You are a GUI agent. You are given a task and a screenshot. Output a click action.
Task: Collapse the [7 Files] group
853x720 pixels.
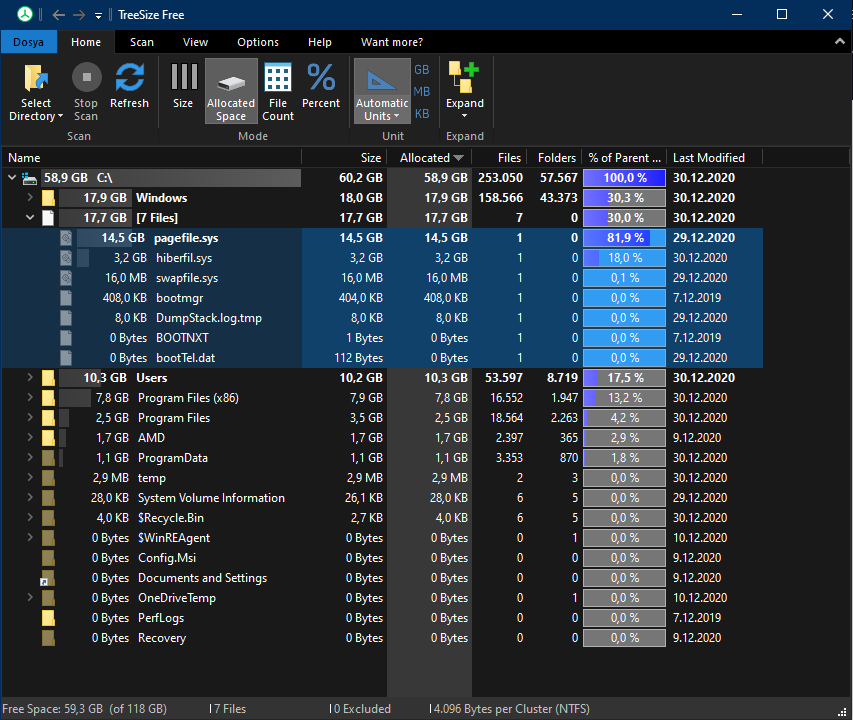[x=30, y=218]
